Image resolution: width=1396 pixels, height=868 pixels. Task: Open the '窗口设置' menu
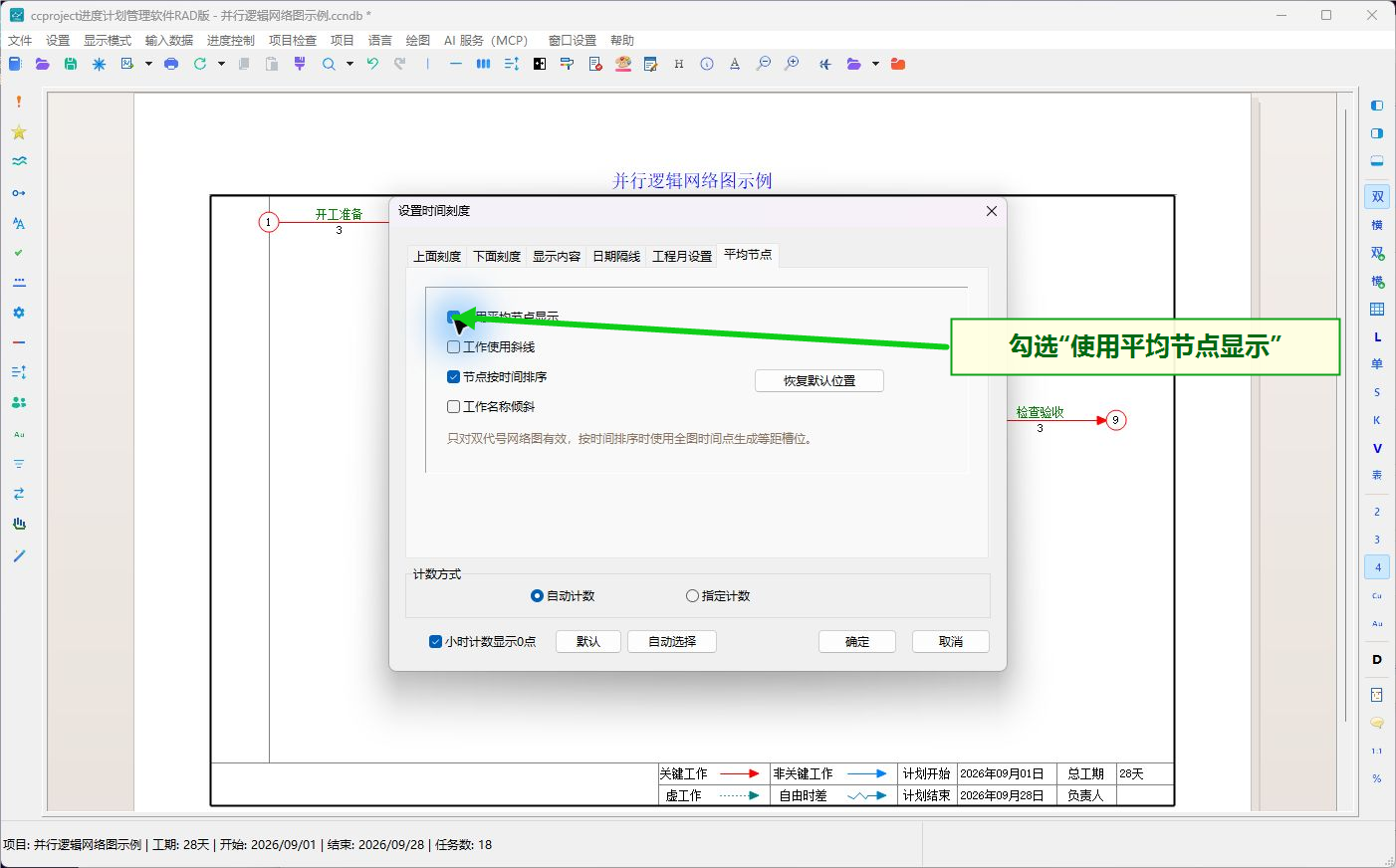tap(573, 40)
